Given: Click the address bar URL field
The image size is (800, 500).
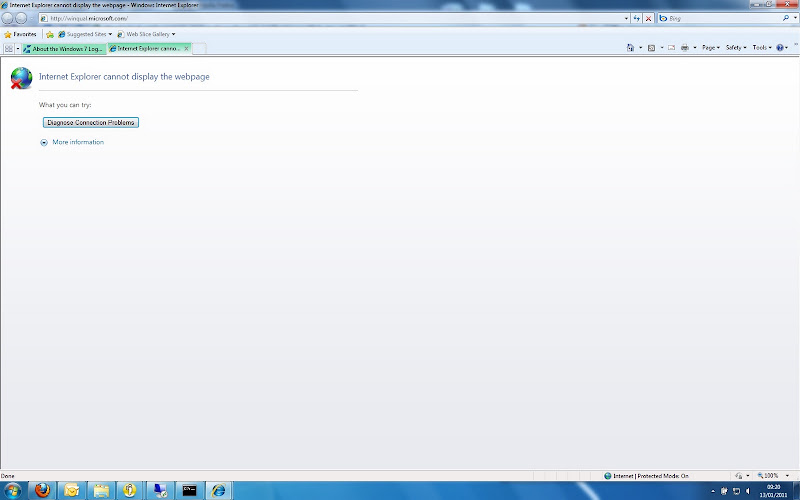Looking at the screenshot, I should (334, 18).
